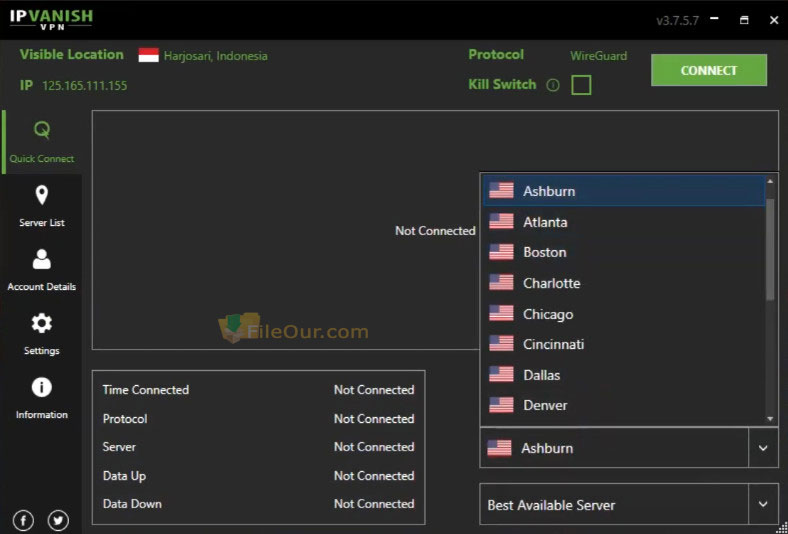Expand the Best Available Server dropdown arrow
Screen dimensions: 788x534
tap(763, 504)
